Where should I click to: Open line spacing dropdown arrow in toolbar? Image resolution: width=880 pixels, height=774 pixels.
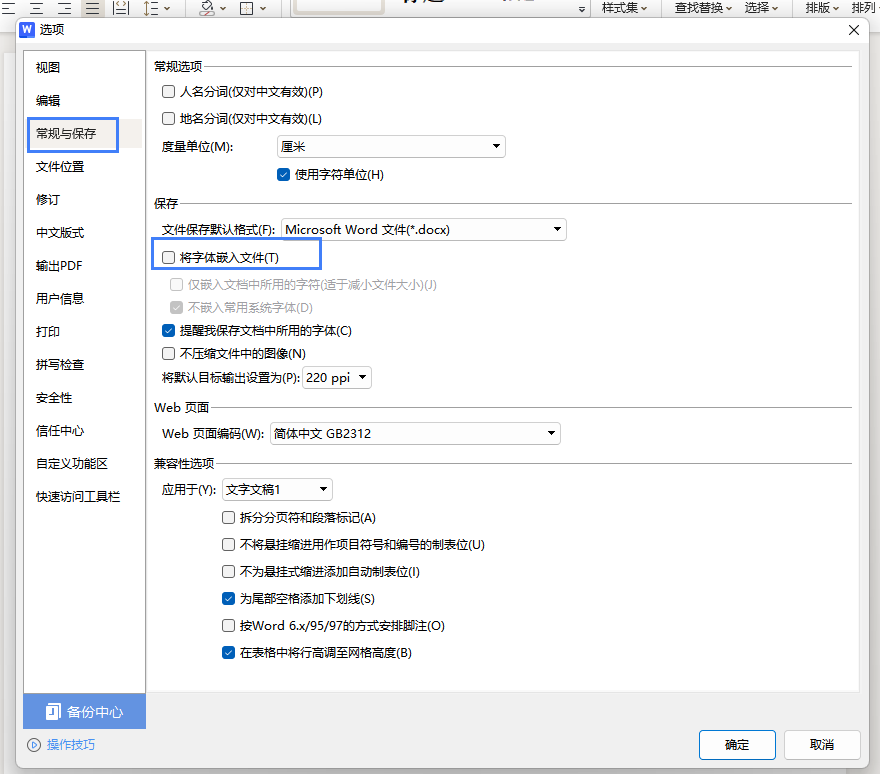pos(167,8)
